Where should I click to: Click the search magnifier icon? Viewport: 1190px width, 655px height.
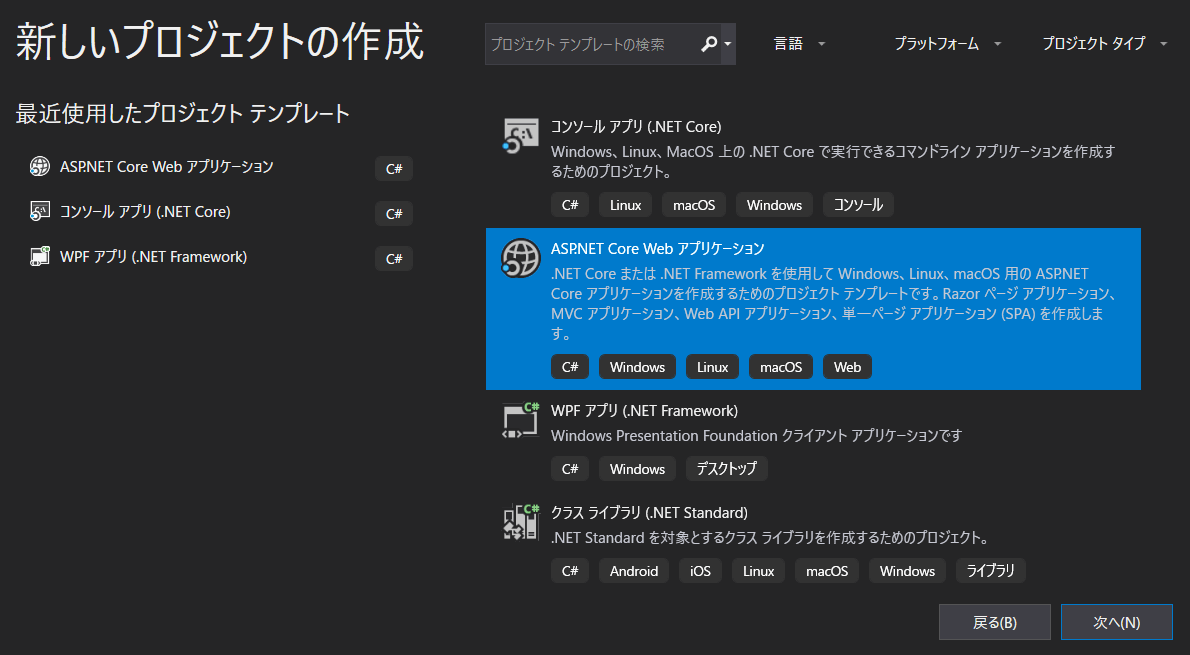point(709,44)
